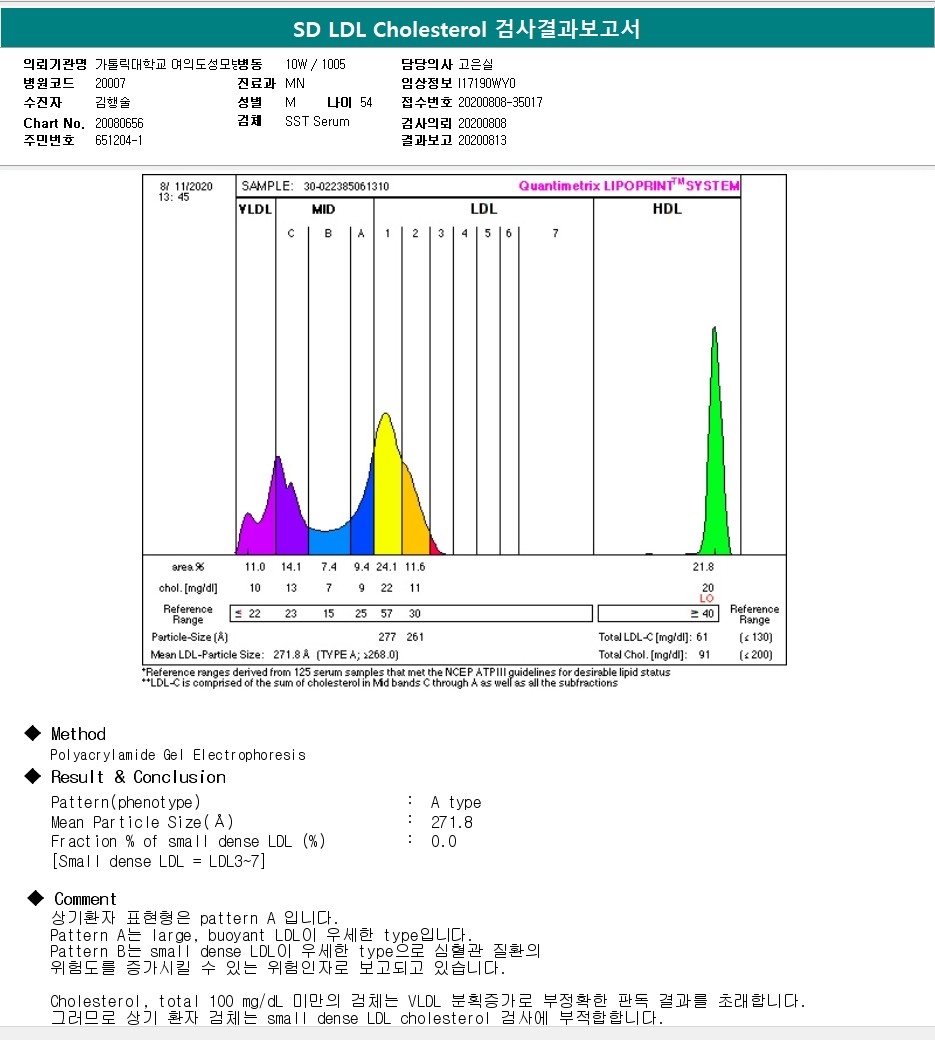Click the 'LDL' column header in chart

483,209
